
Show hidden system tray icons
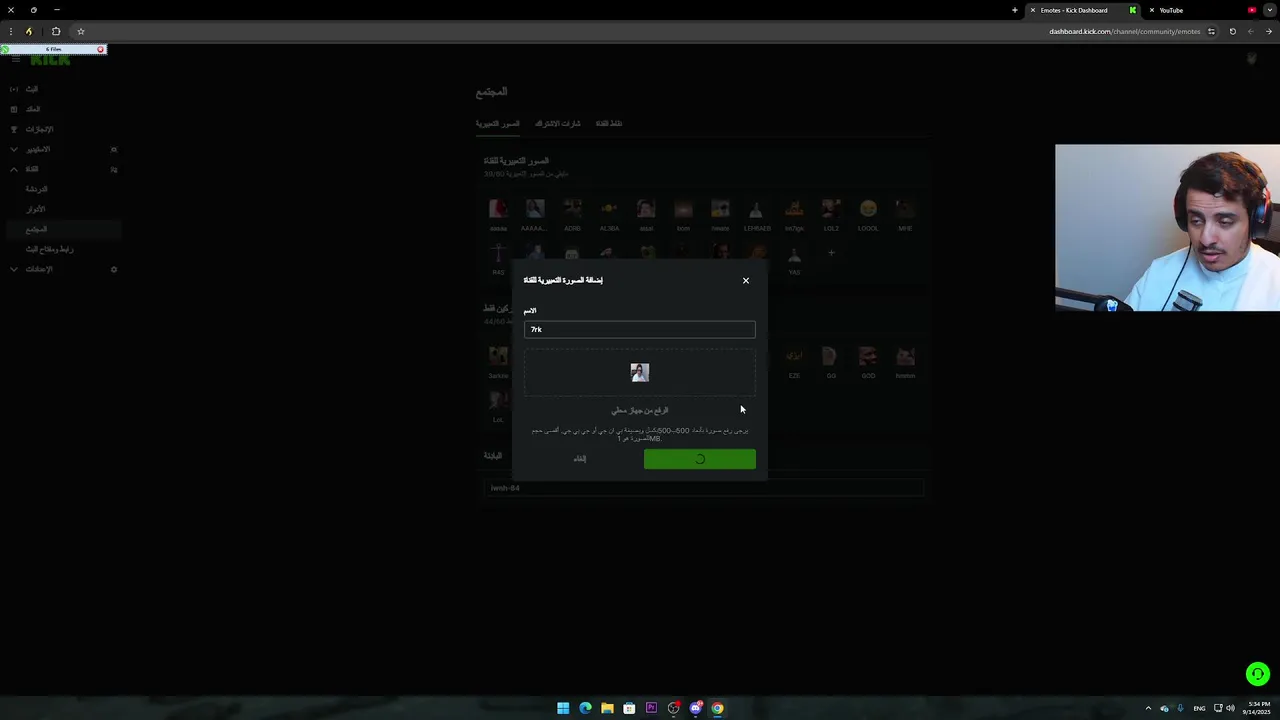pyautogui.click(x=1148, y=708)
